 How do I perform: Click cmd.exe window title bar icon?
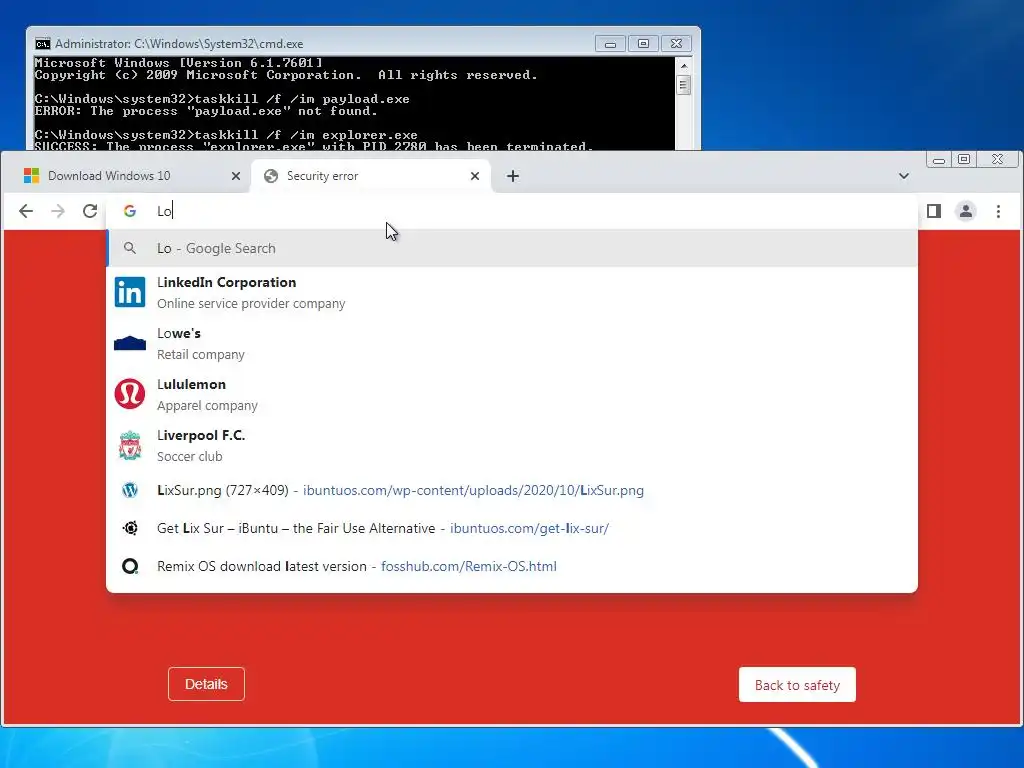pos(42,44)
